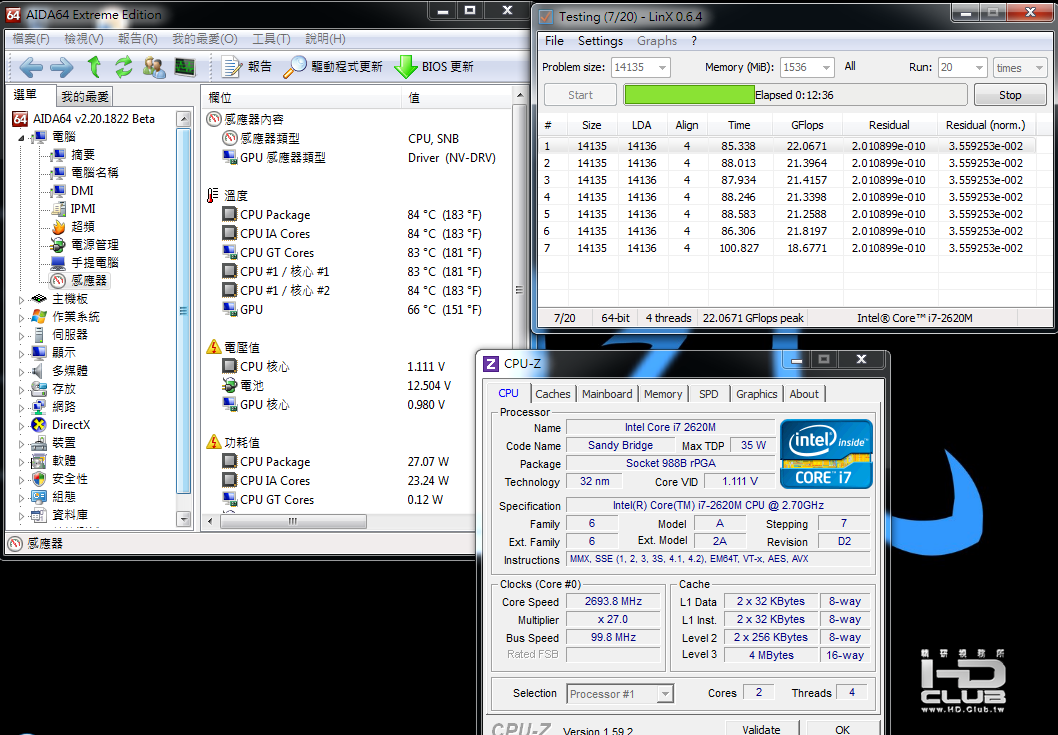Image resolution: width=1058 pixels, height=735 pixels.
Task: Switch to the Caches tab in CPU-Z
Action: [x=553, y=394]
